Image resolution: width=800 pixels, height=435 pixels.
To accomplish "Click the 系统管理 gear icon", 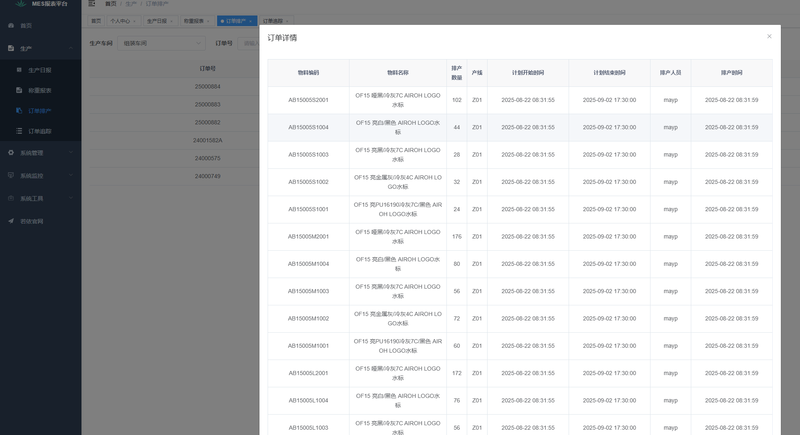I will pos(11,152).
